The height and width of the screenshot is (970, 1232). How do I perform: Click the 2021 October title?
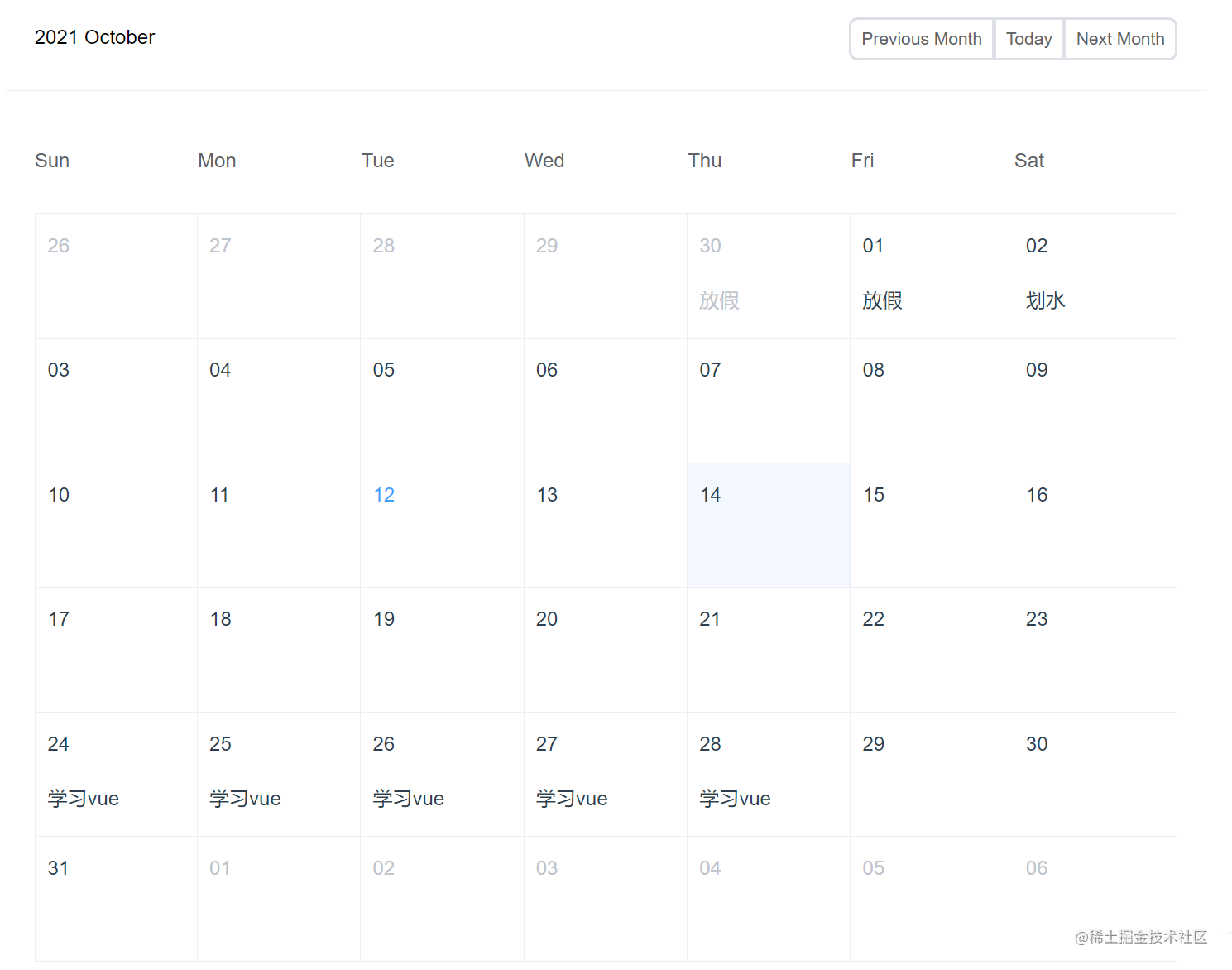[94, 37]
